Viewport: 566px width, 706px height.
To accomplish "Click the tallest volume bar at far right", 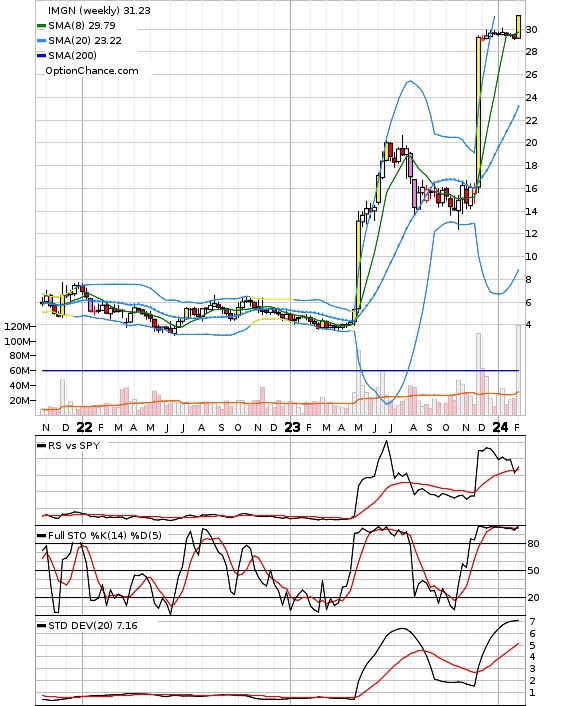I will tap(518, 370).
